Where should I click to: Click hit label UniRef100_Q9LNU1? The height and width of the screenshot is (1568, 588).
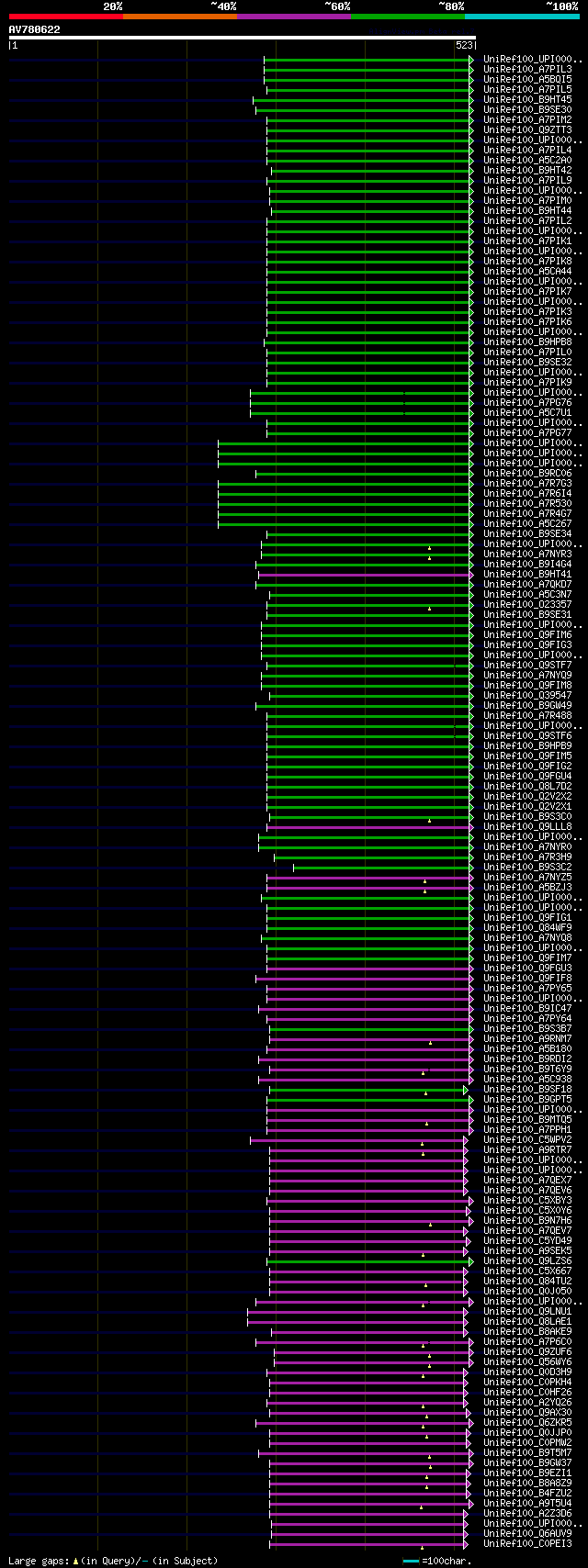(x=527, y=1311)
